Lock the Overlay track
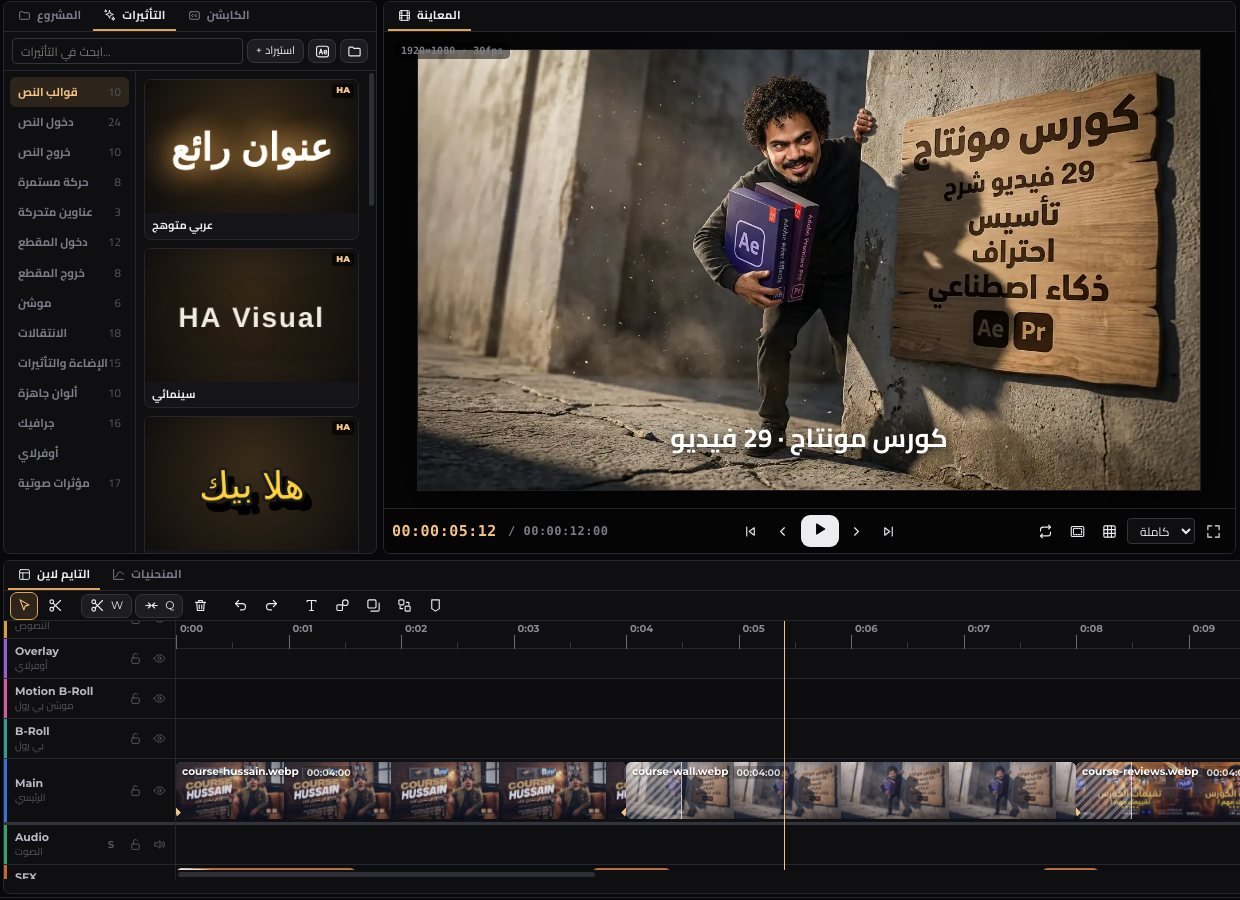The height and width of the screenshot is (900, 1240). [135, 659]
